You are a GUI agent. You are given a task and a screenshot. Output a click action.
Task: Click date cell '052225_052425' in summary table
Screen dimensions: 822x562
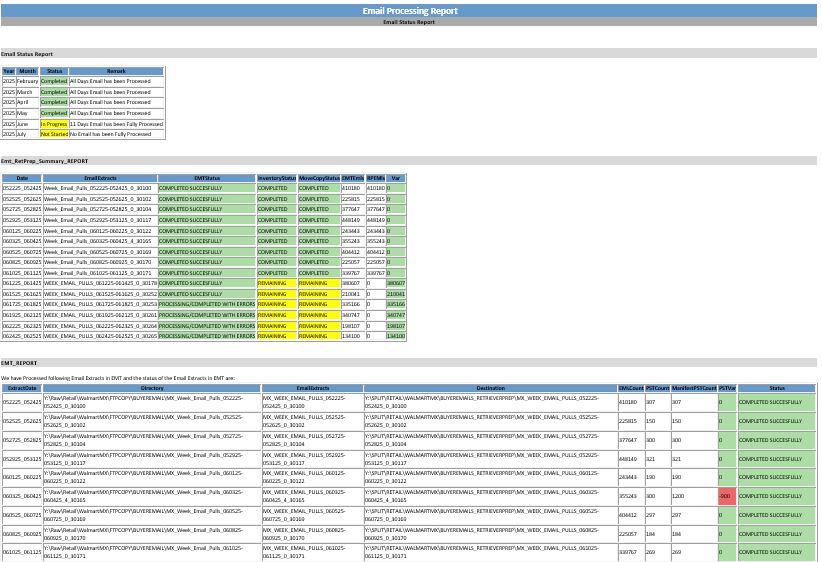pos(22,188)
